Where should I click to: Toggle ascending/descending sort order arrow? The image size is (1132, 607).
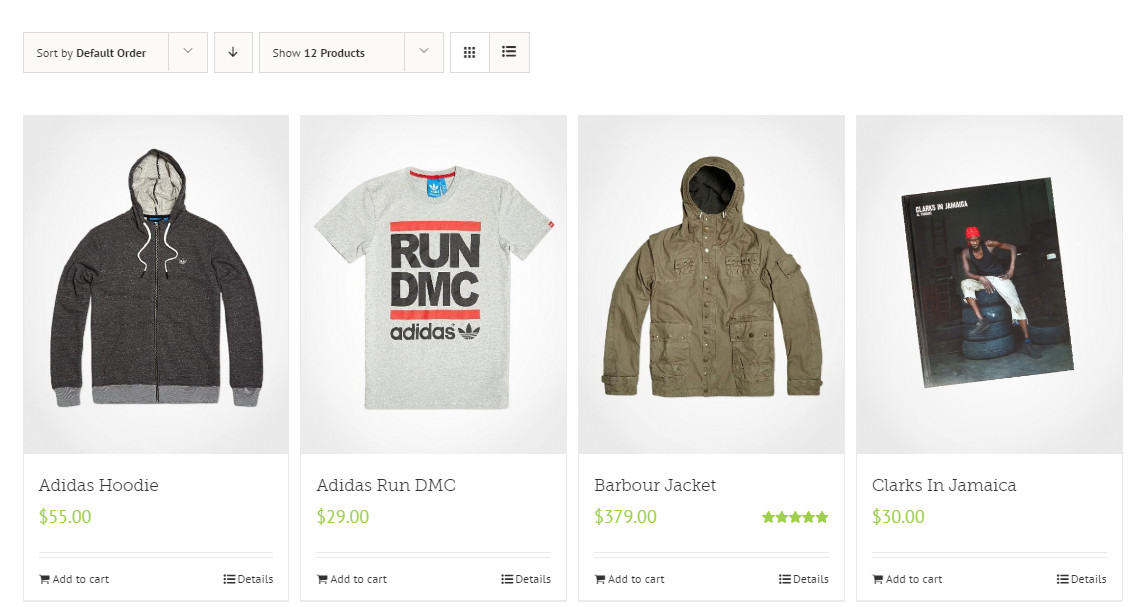tap(233, 53)
